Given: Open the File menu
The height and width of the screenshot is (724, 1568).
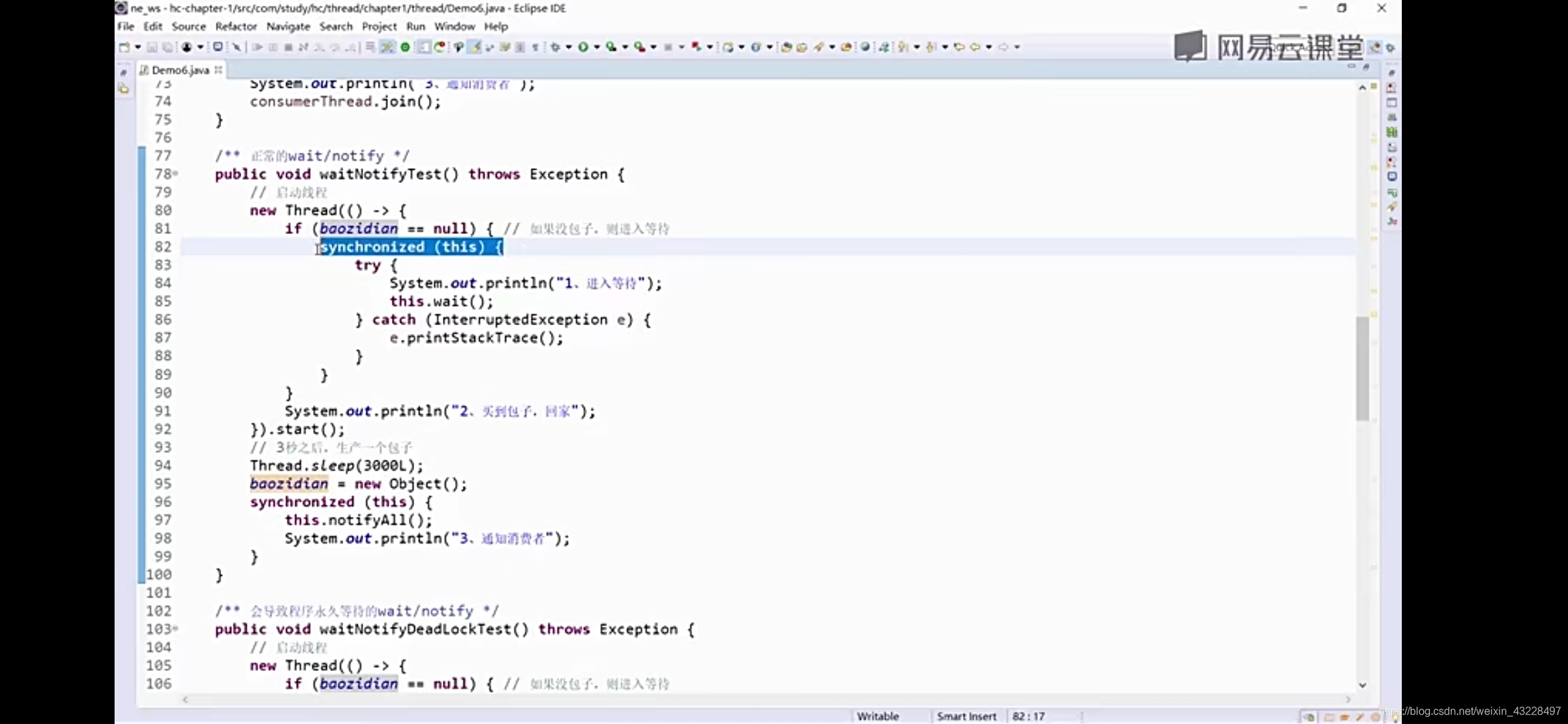Looking at the screenshot, I should coord(125,26).
